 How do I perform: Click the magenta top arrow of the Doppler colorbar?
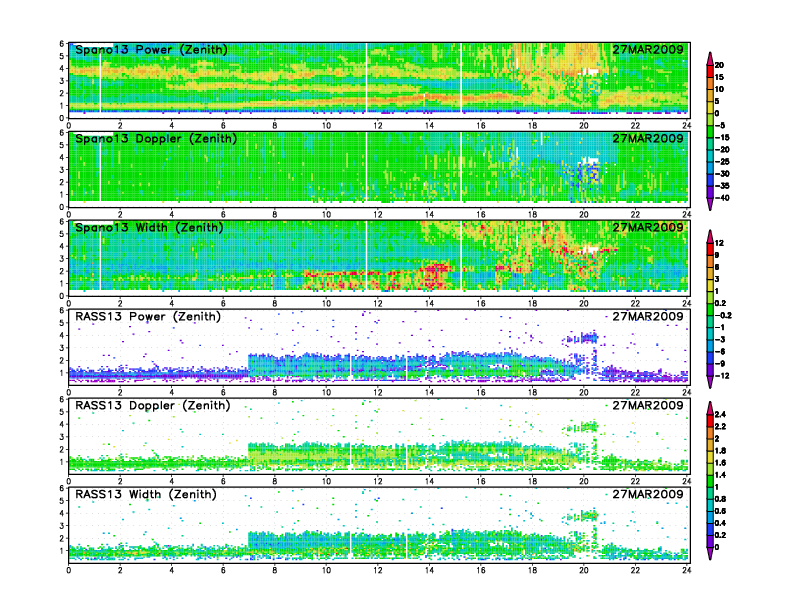point(710,236)
